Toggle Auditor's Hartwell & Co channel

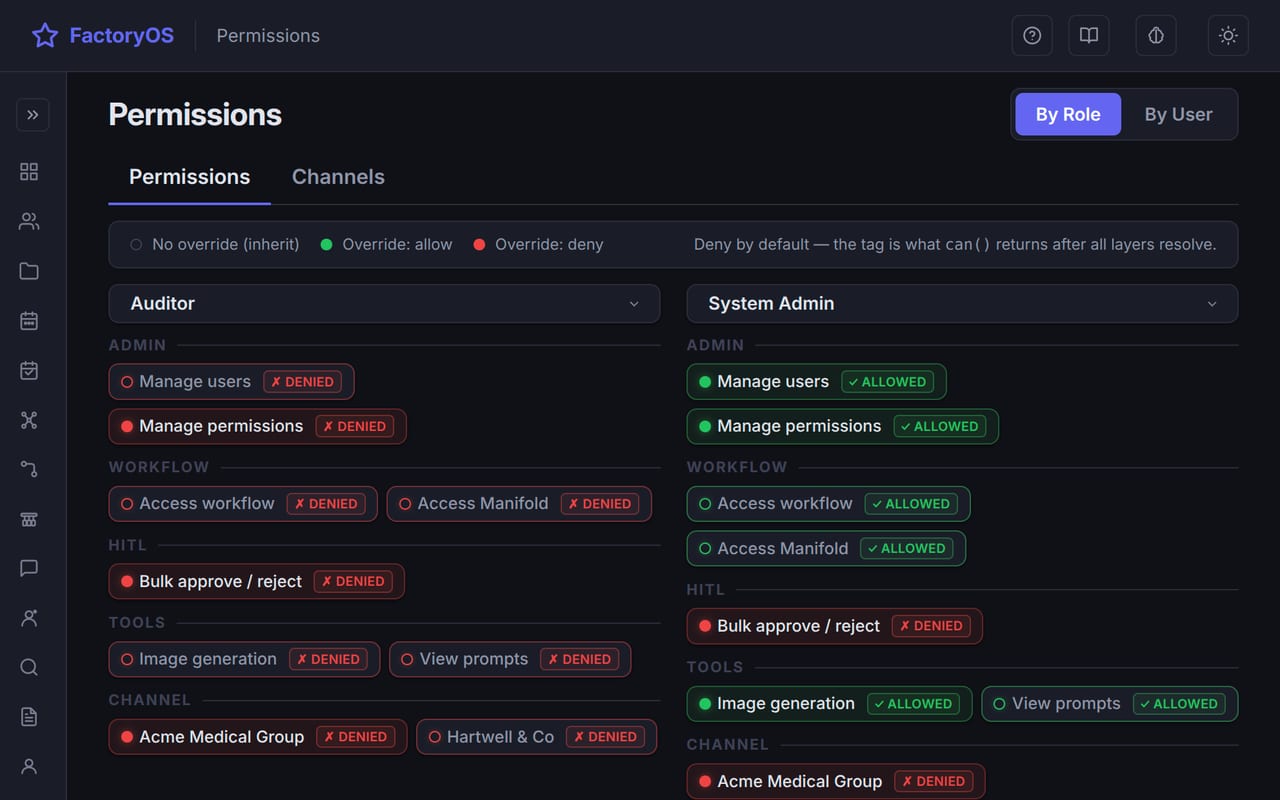tap(536, 737)
